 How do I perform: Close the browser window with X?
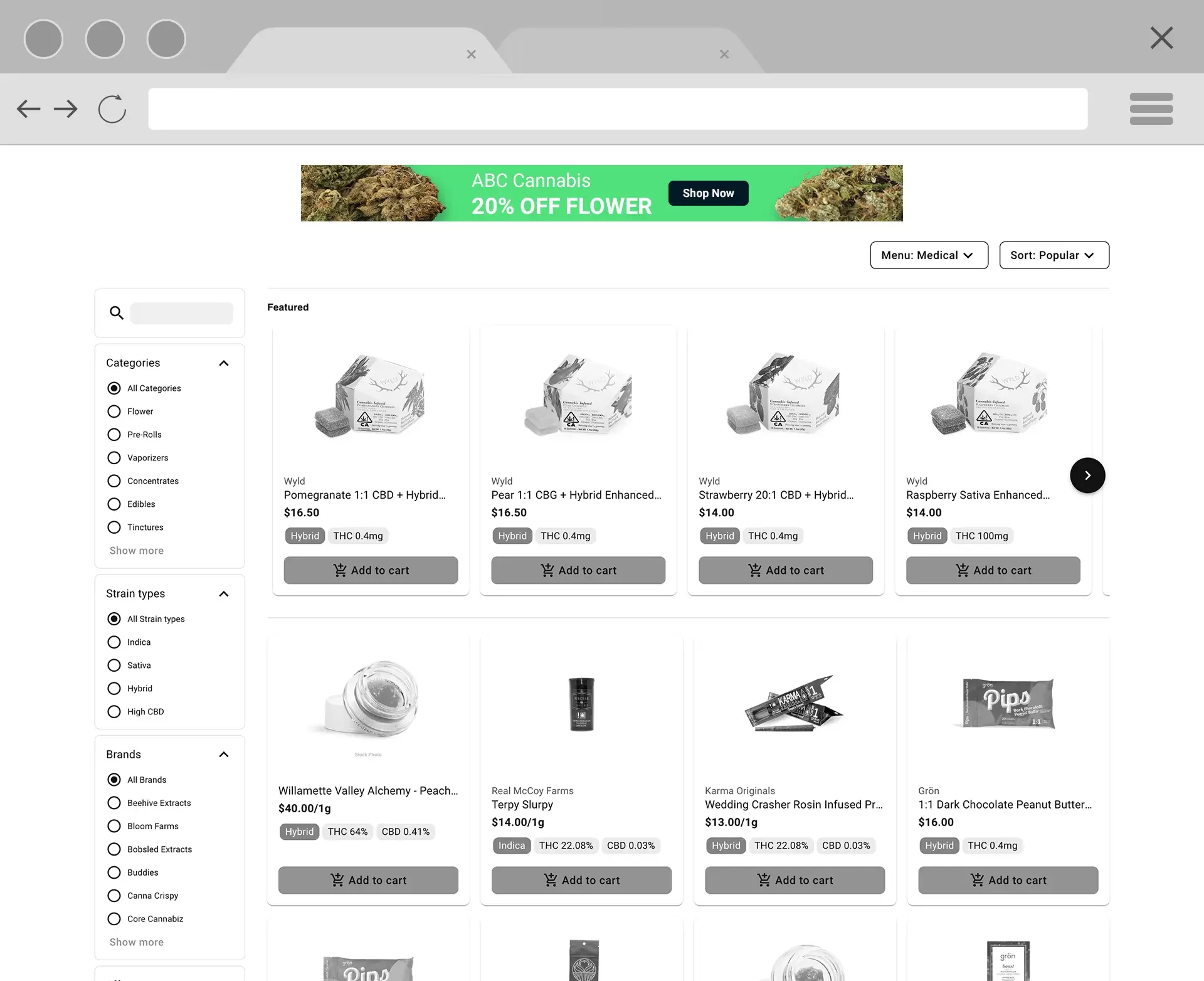tap(1161, 38)
